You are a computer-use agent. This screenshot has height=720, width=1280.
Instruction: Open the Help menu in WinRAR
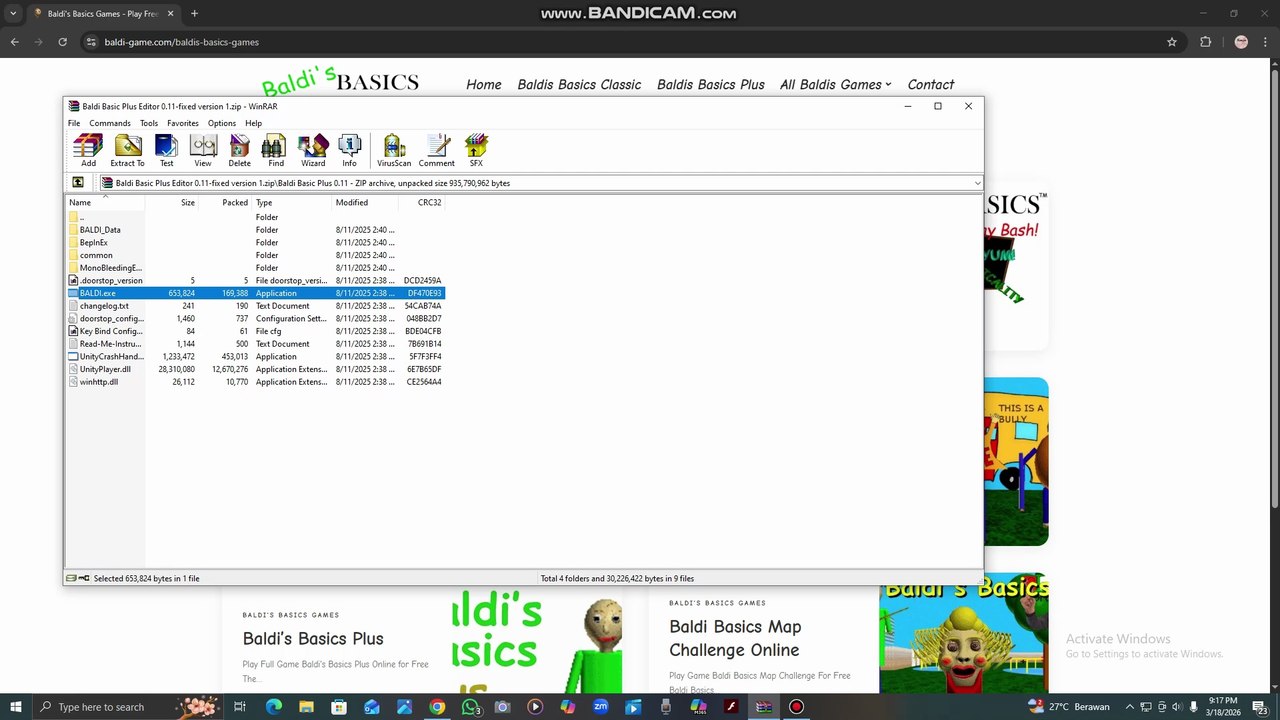tap(254, 123)
